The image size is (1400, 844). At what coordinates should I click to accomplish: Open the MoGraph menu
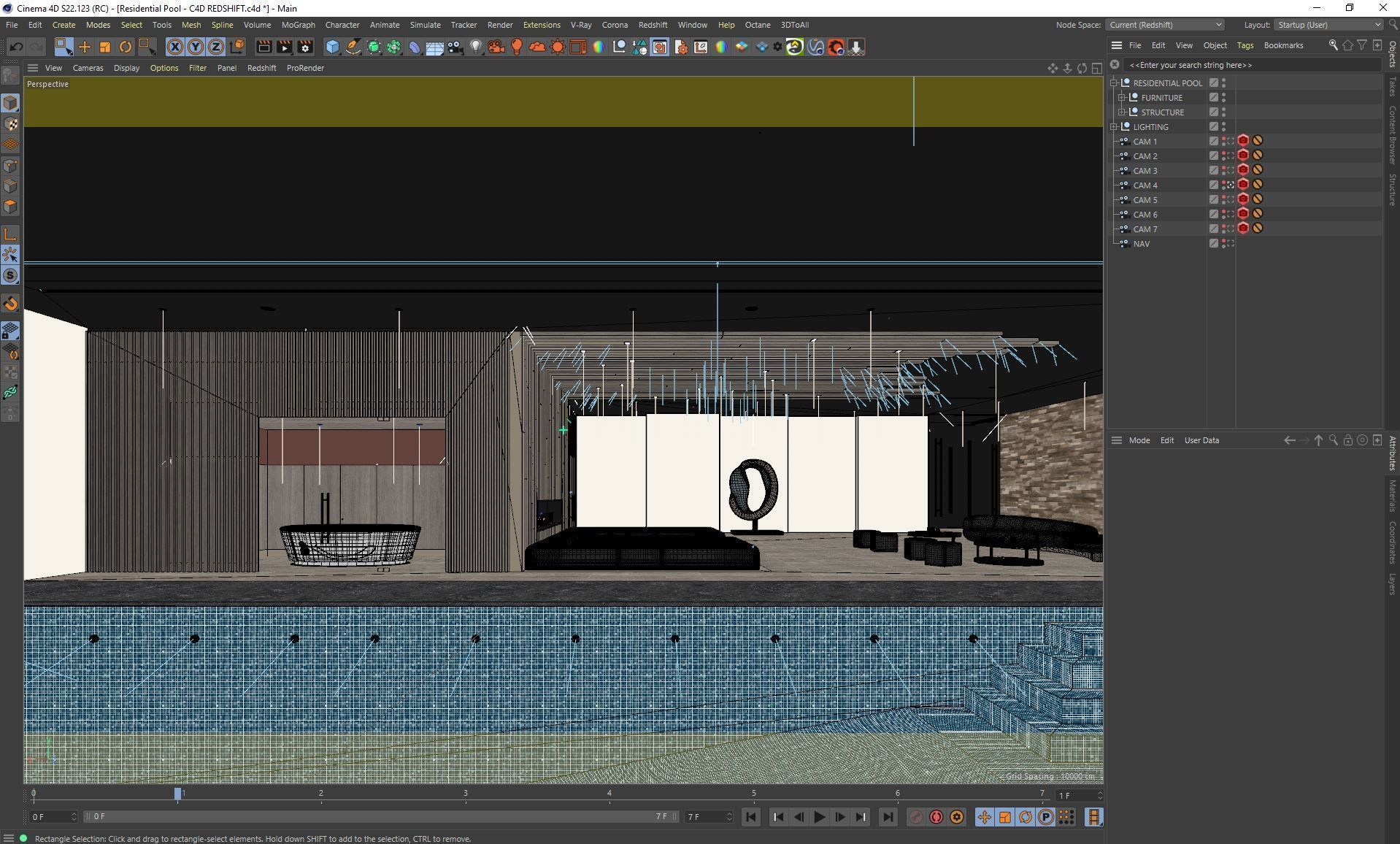coord(298,25)
